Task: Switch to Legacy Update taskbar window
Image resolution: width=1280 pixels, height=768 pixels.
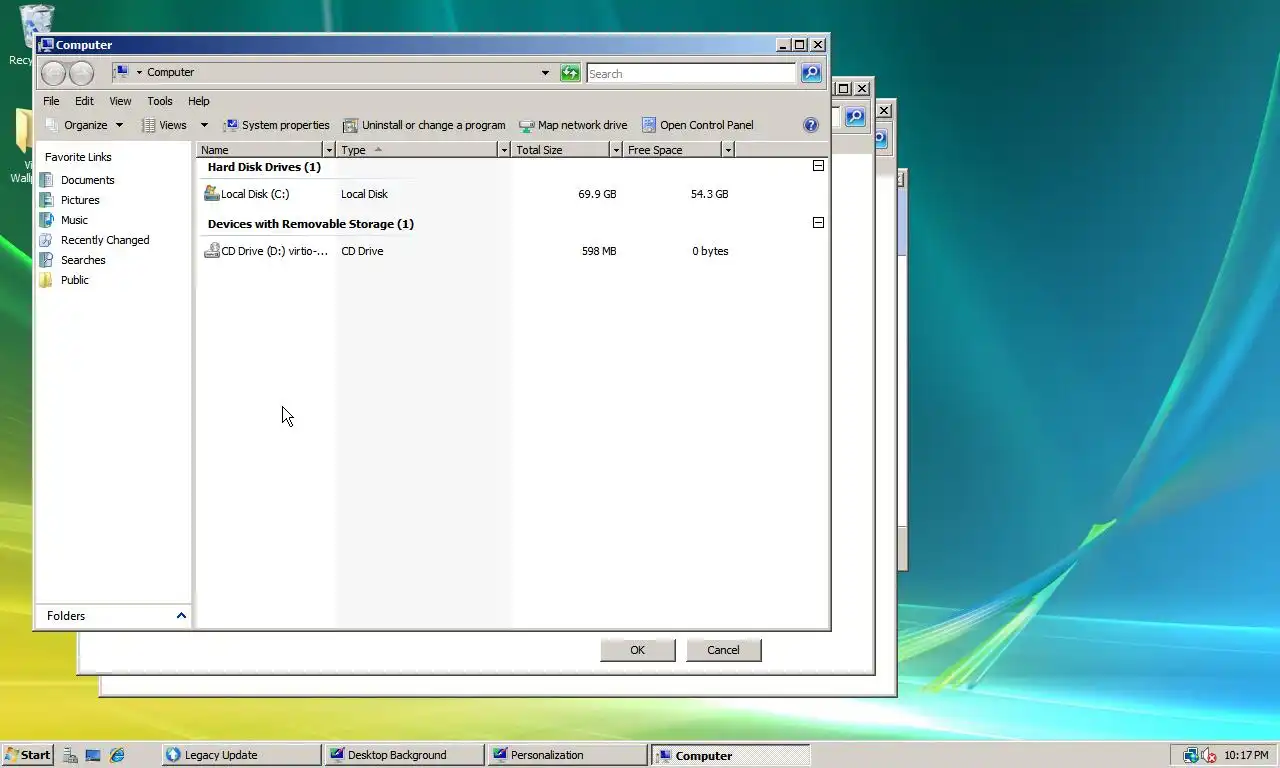Action: pyautogui.click(x=241, y=755)
